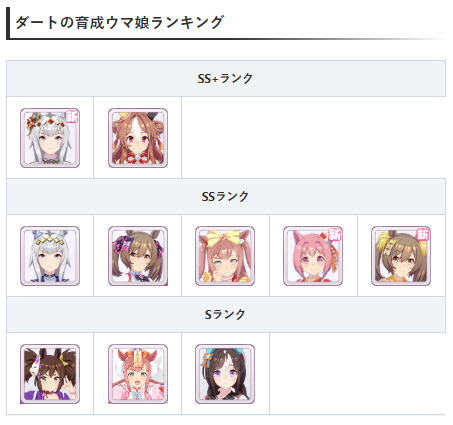Select the silver-haired girl with flower crown

tap(50, 138)
